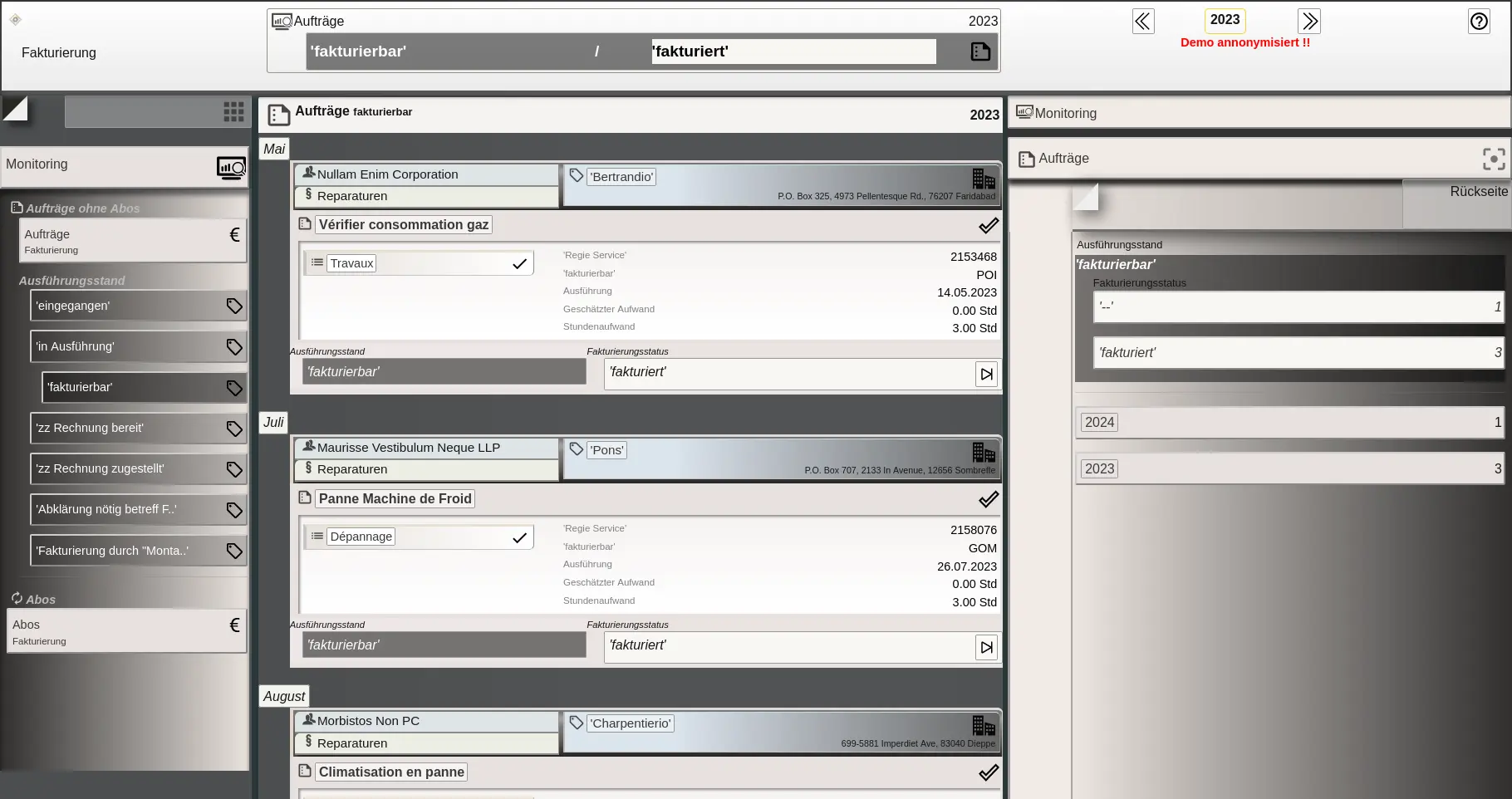Click the euro icon on Aufträge Fakturierung
This screenshot has height=799, width=1512.
click(x=234, y=235)
